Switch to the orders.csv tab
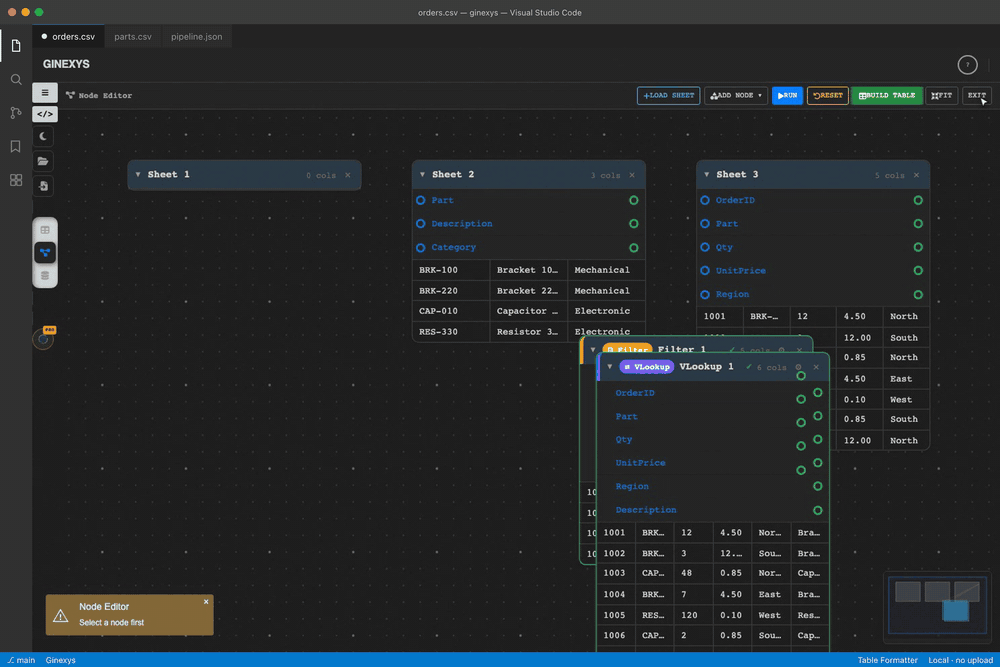 tap(68, 36)
